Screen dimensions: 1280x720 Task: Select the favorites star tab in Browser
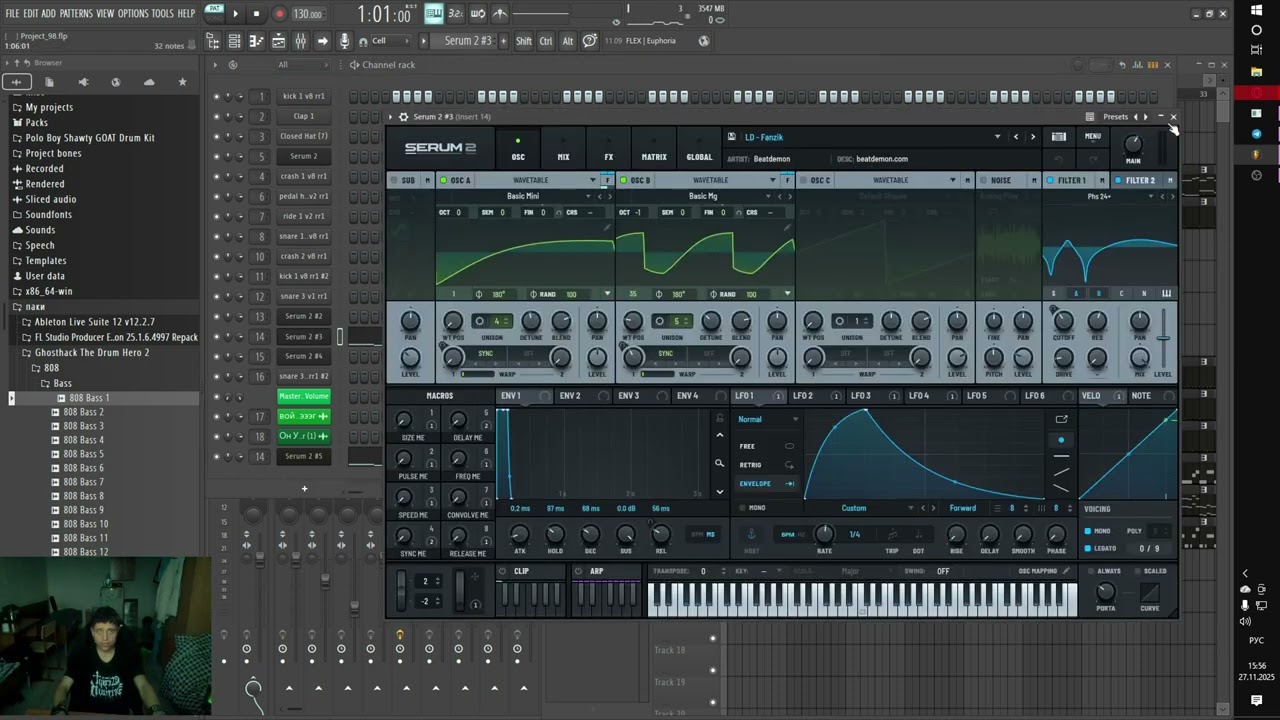182,82
